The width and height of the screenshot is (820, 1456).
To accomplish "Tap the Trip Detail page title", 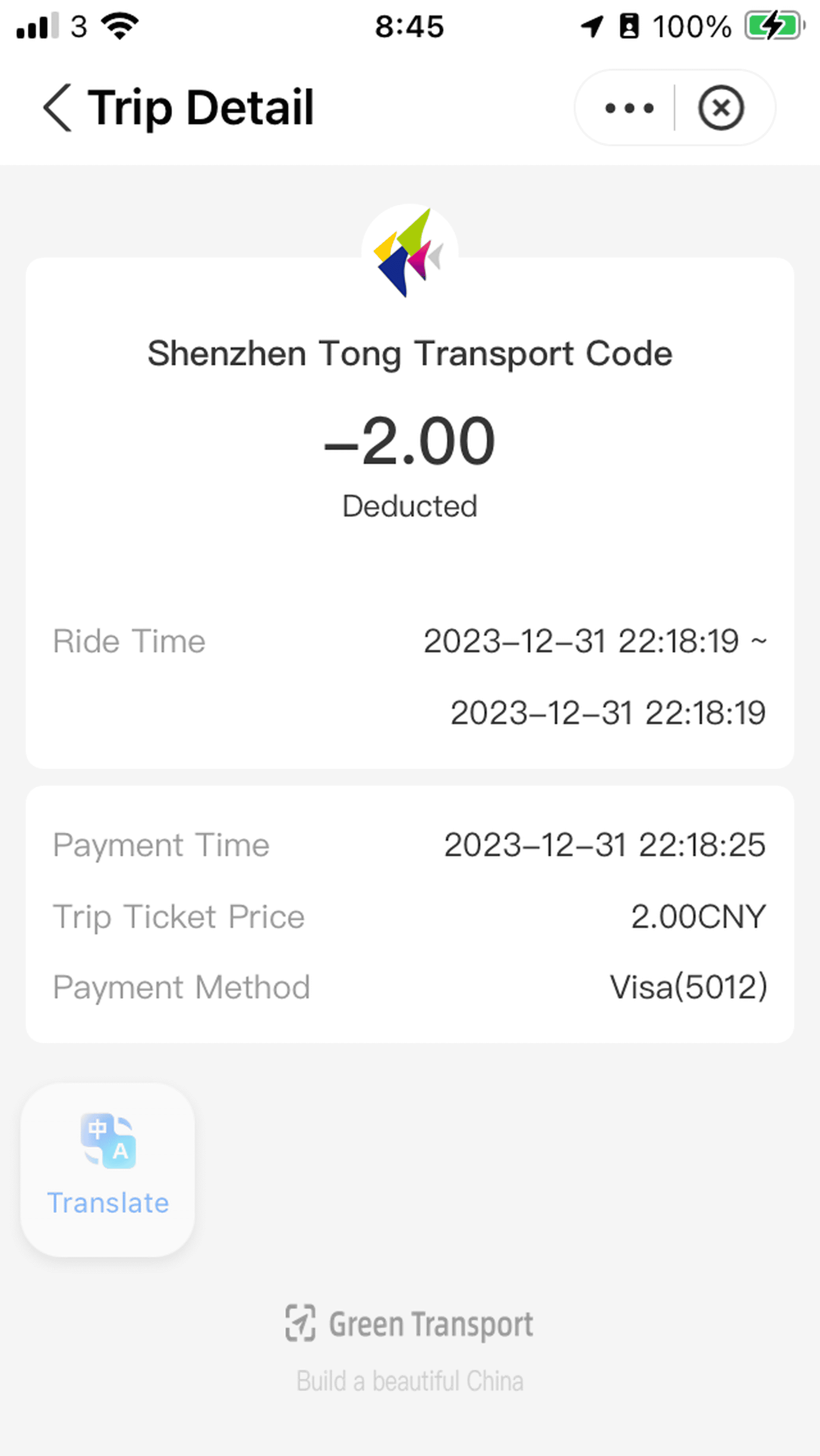I will coord(200,107).
